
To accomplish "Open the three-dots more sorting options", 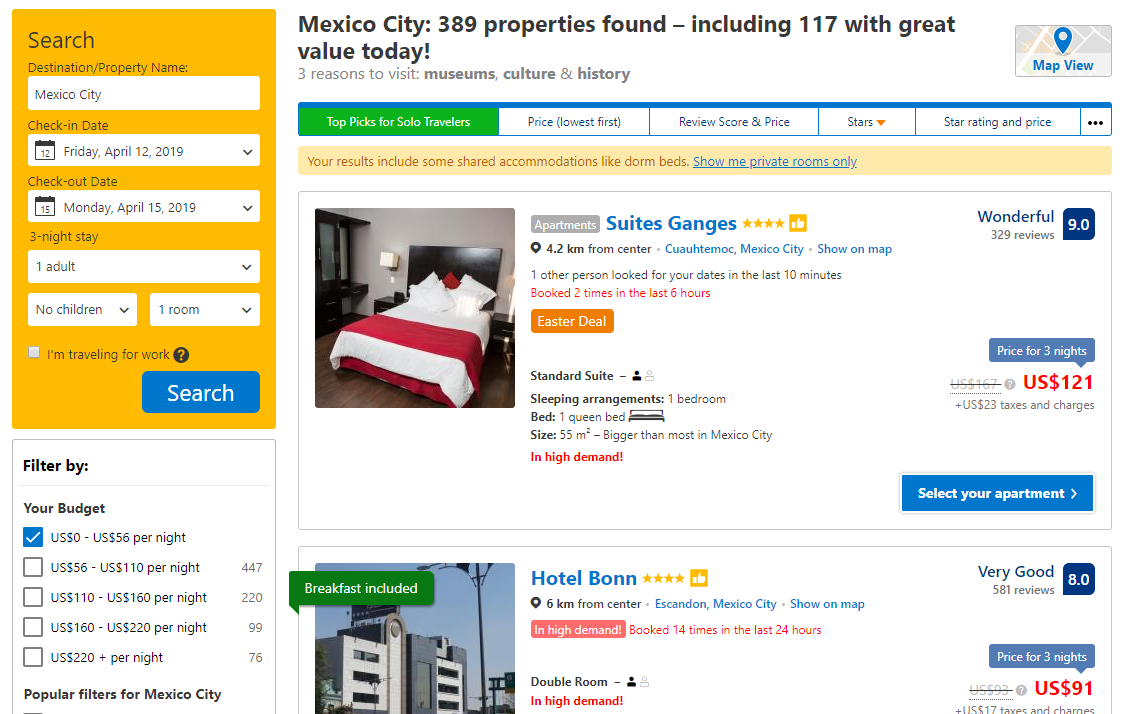I will pos(1095,122).
